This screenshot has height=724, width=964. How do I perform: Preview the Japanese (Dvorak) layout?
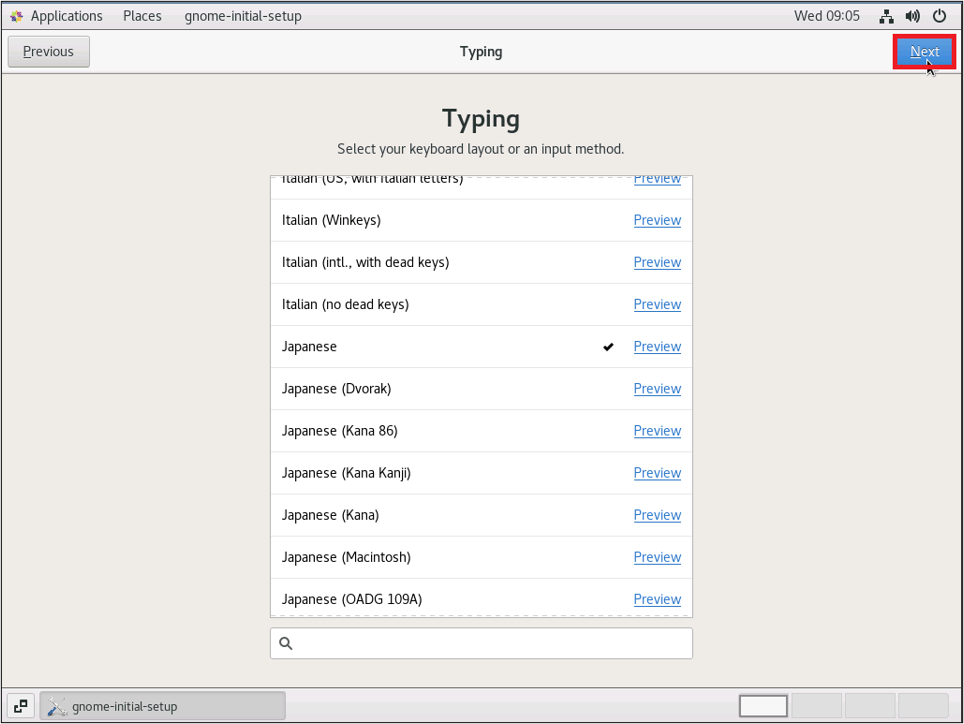pos(657,389)
